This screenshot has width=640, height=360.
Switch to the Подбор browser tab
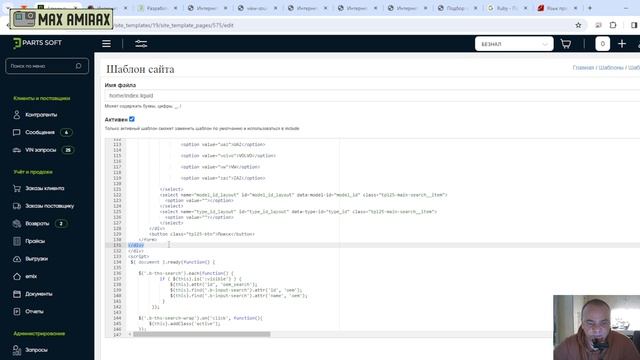pyautogui.click(x=457, y=8)
